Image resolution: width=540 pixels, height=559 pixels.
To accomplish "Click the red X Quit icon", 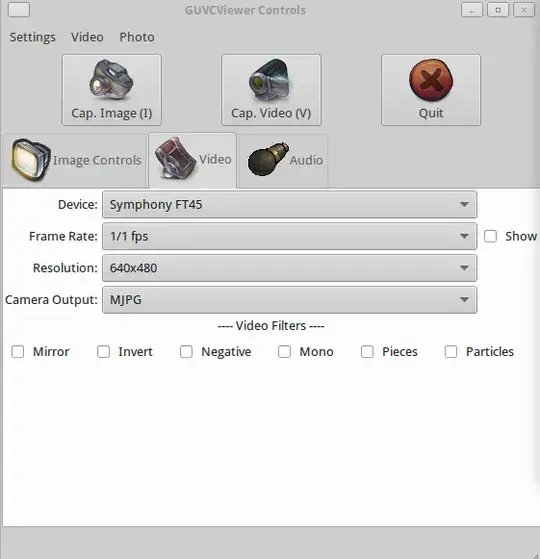I will click(431, 80).
